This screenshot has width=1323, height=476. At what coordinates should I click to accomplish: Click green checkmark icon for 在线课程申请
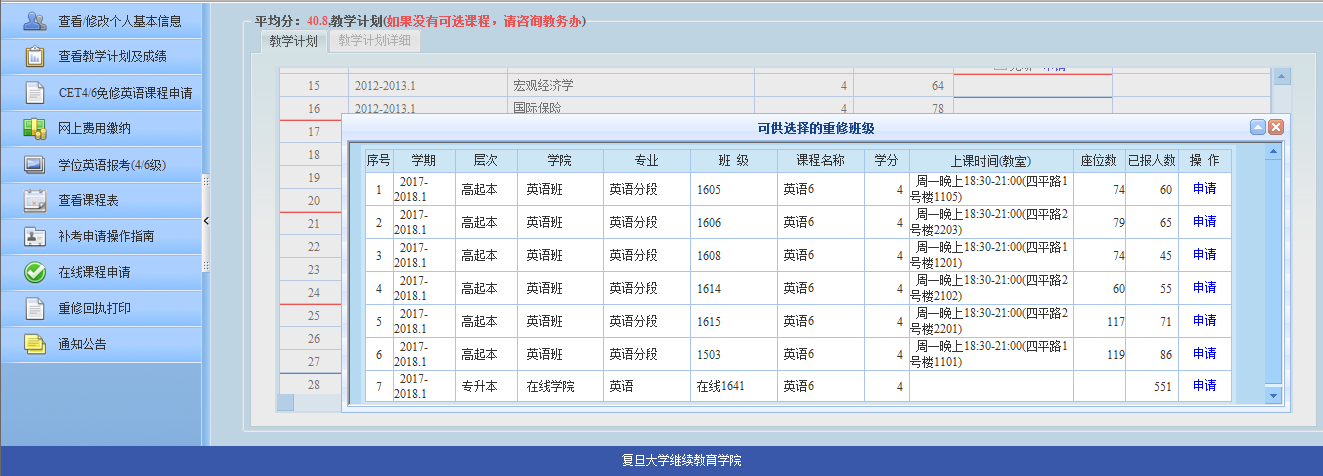(34, 272)
